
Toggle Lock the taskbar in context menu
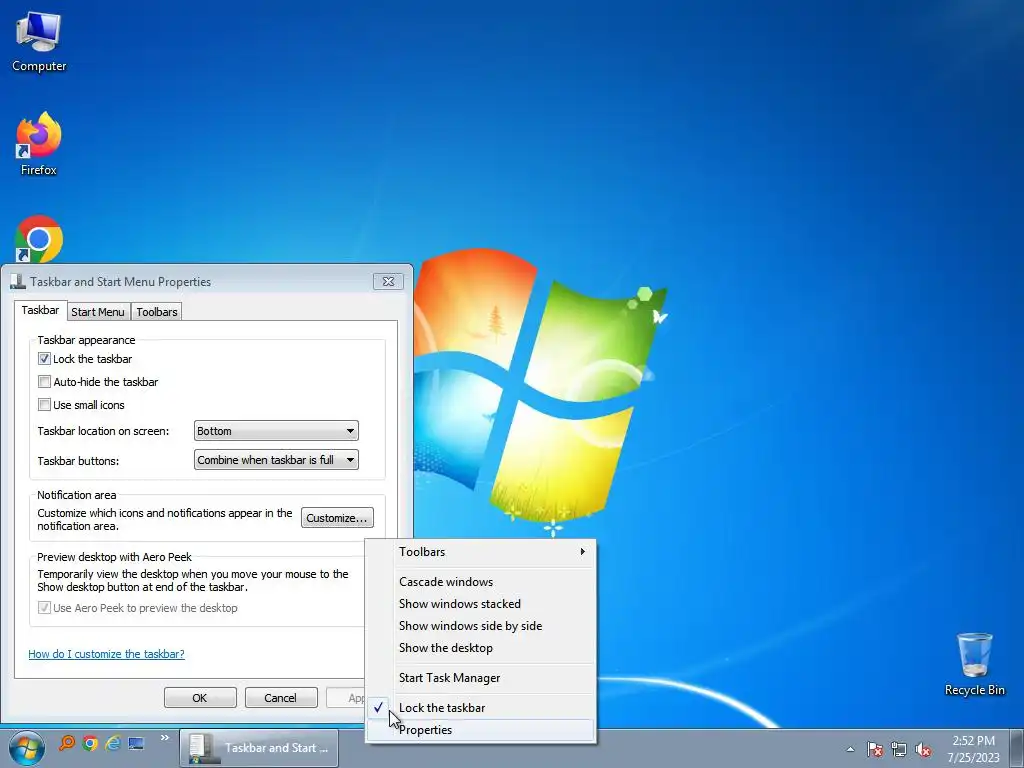481,708
